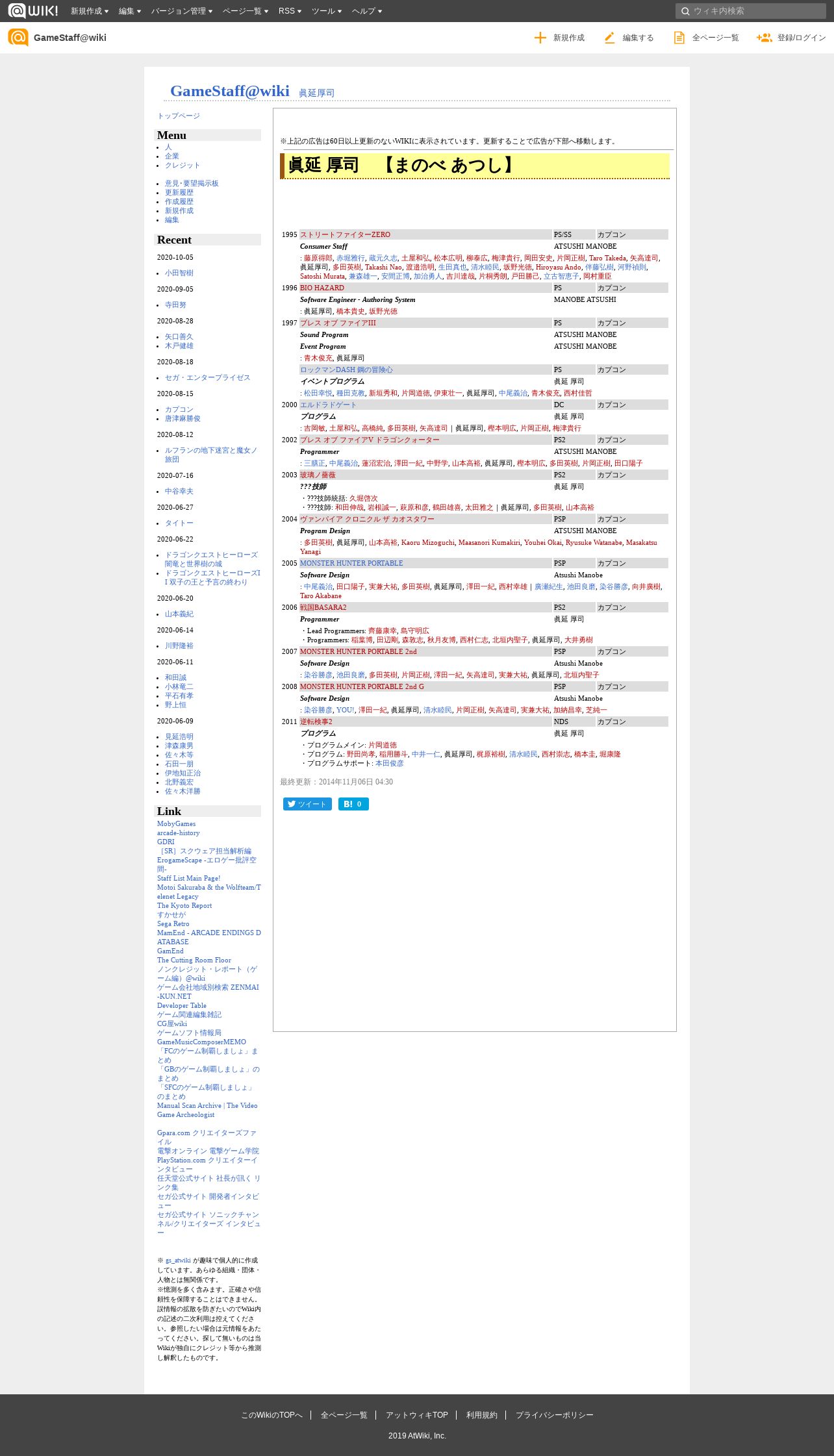Share page with the ツイート button
Viewport: 834px width, 1456px height.
tap(307, 804)
